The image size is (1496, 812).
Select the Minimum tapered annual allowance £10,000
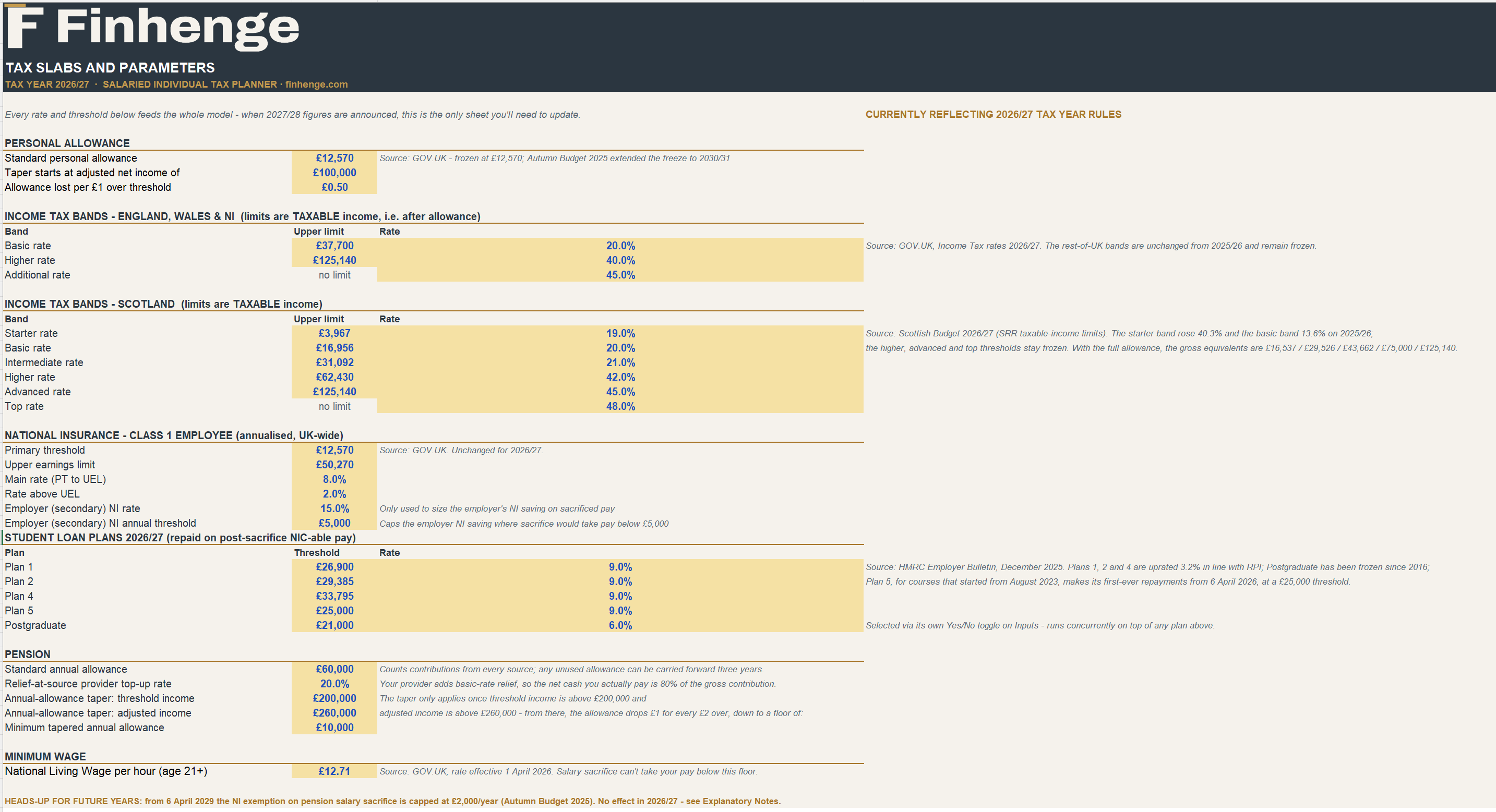pyautogui.click(x=334, y=728)
